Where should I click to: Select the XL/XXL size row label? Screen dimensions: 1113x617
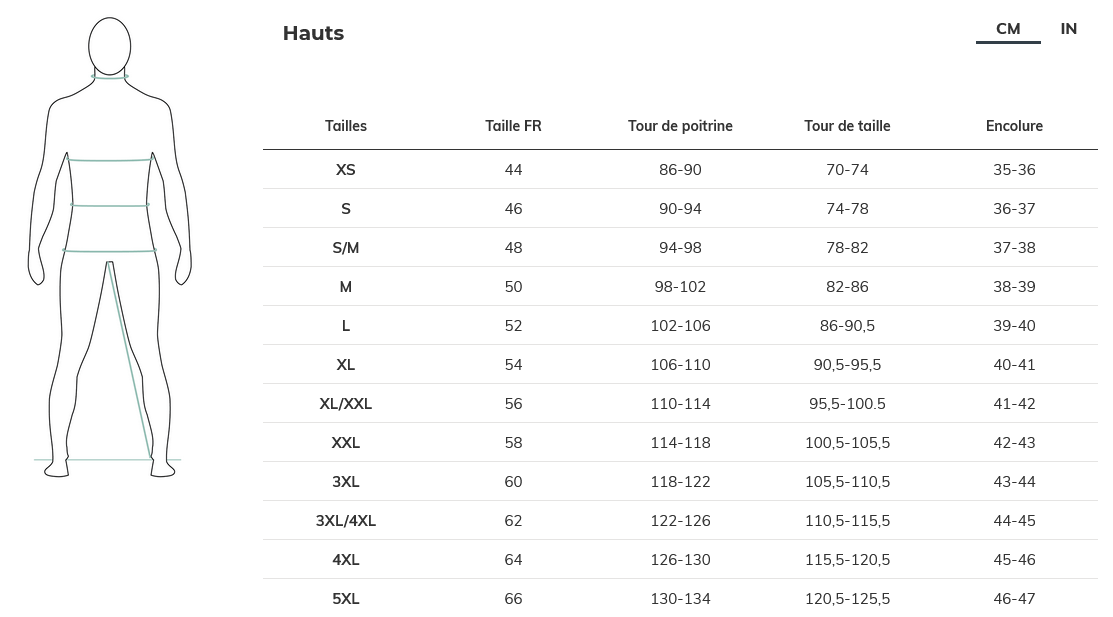pos(346,404)
